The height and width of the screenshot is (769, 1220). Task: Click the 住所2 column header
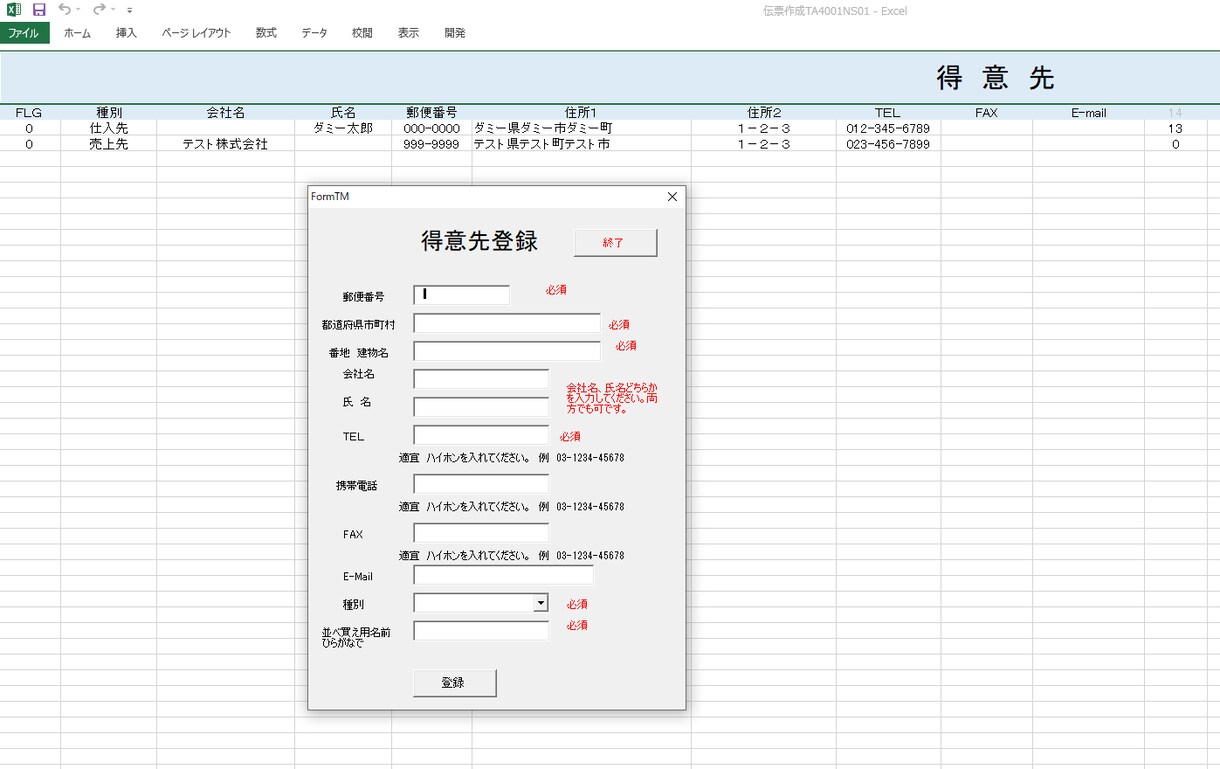click(764, 113)
